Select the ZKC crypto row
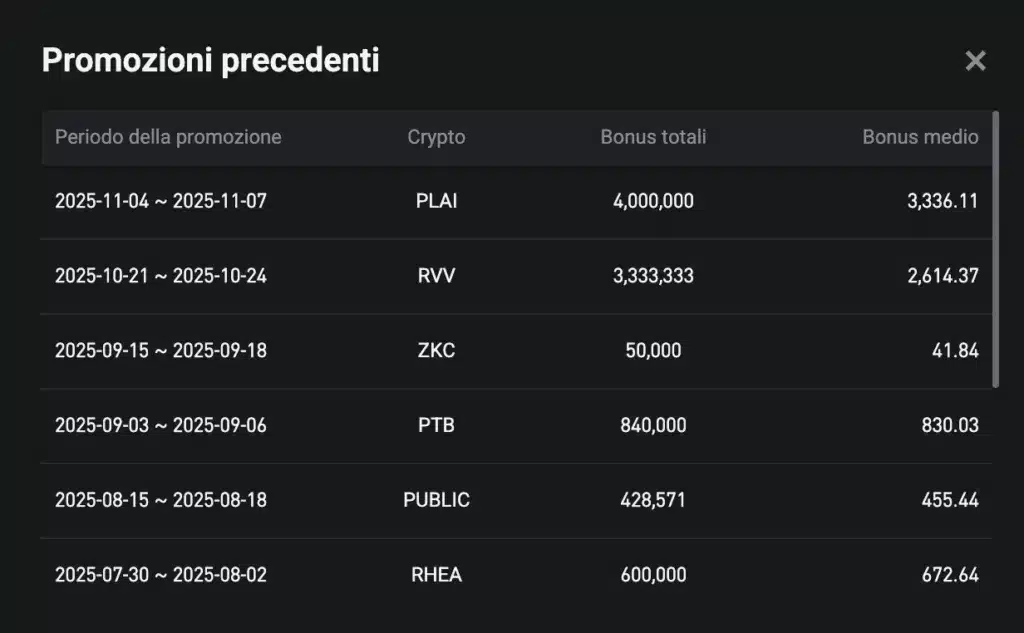This screenshot has height=633, width=1024. (437, 350)
